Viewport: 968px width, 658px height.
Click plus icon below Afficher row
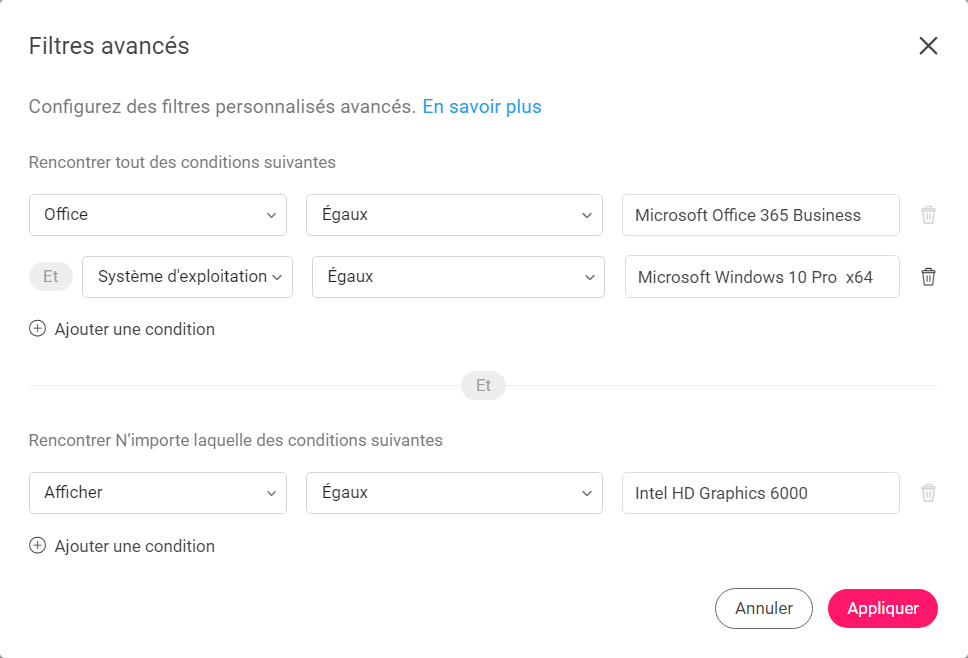click(38, 546)
